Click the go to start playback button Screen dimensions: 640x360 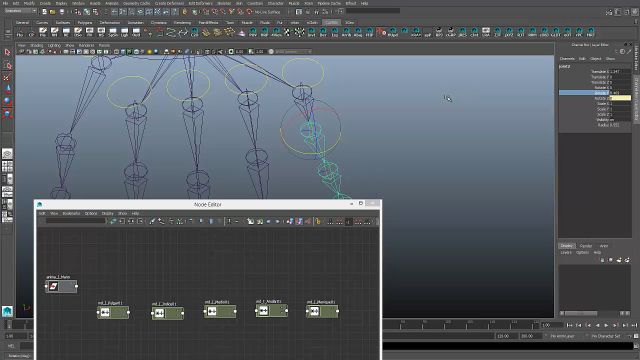569,325
